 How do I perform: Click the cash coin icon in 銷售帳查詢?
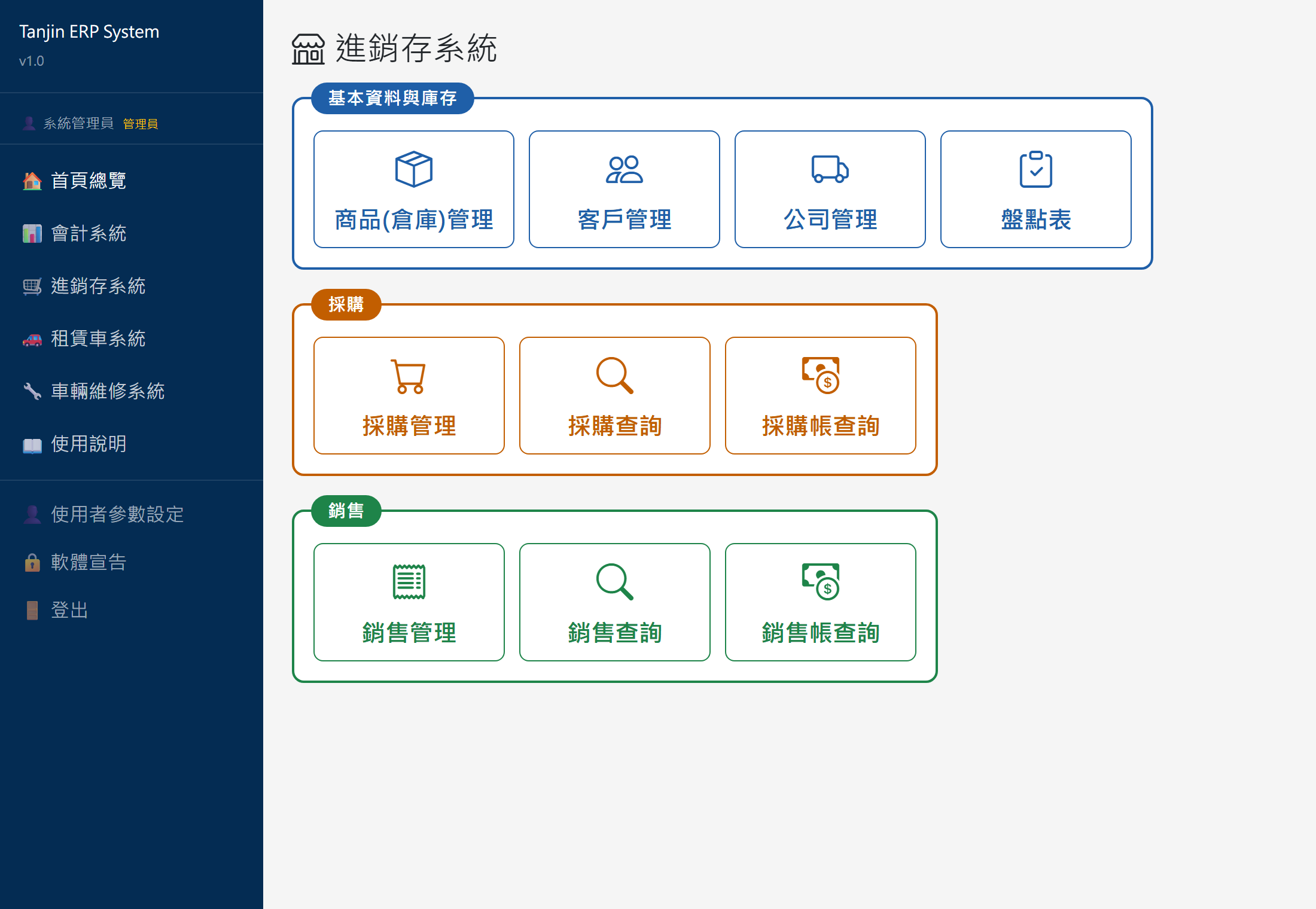pyautogui.click(x=820, y=582)
